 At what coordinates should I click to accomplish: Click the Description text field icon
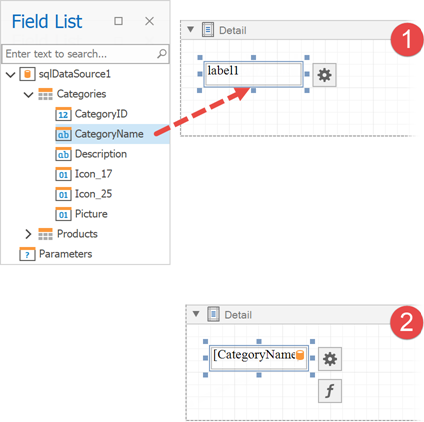pyautogui.click(x=63, y=154)
